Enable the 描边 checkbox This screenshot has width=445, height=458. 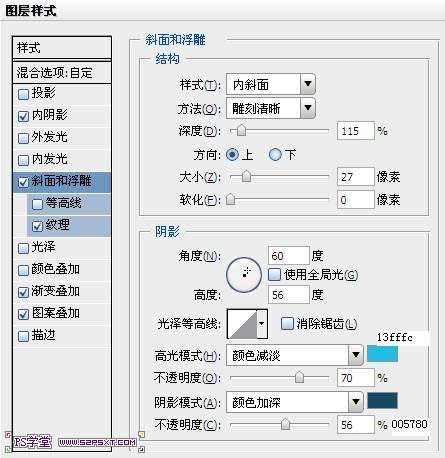23,336
